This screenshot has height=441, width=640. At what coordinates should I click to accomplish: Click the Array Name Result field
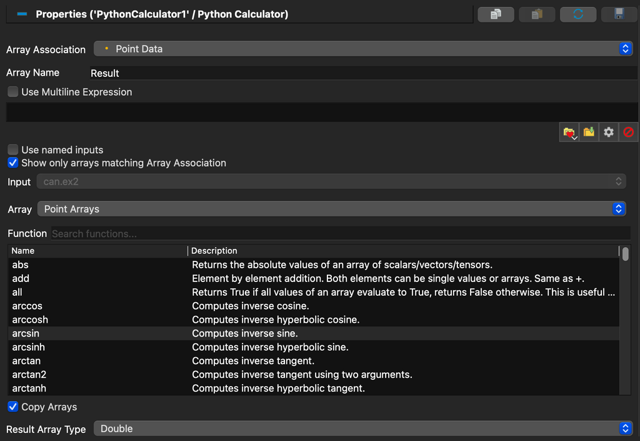(363, 73)
